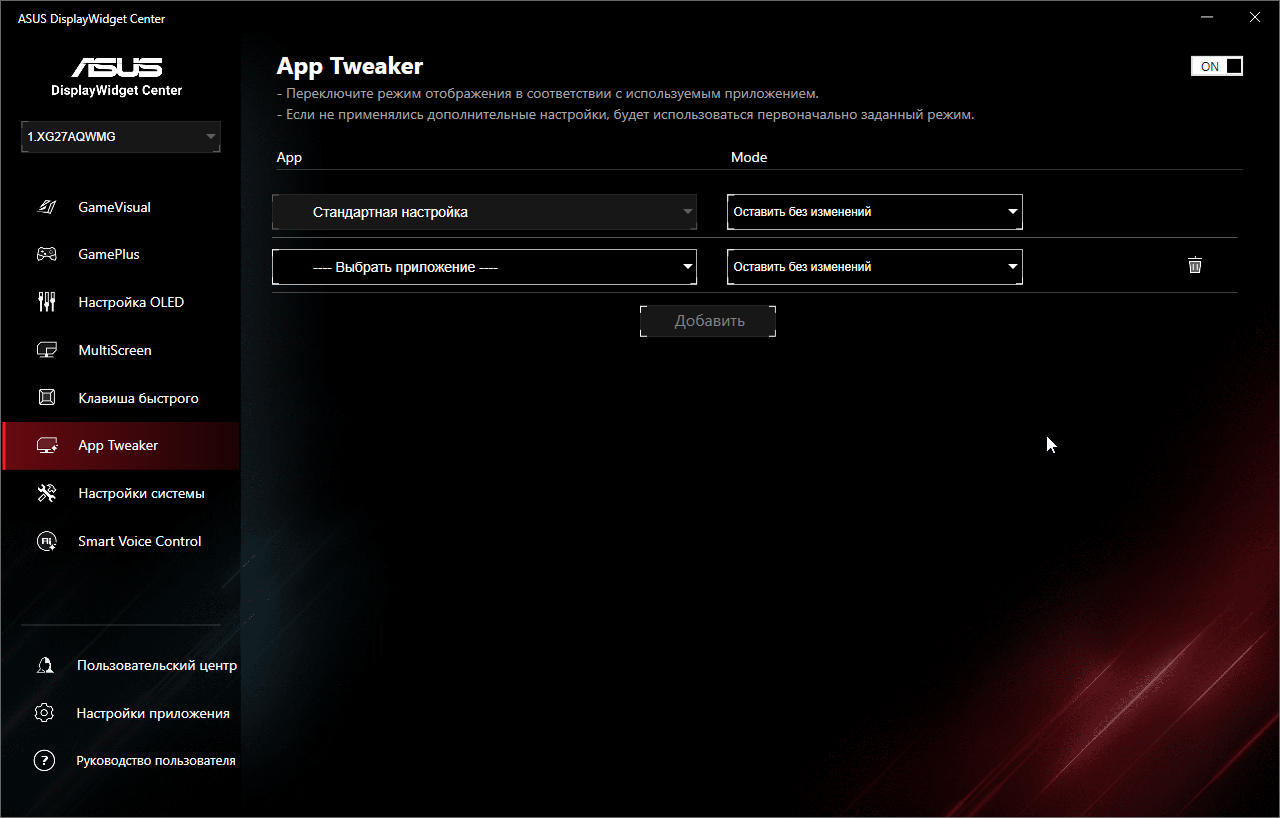Click the description line starting with Переключите режим

pos(547,93)
